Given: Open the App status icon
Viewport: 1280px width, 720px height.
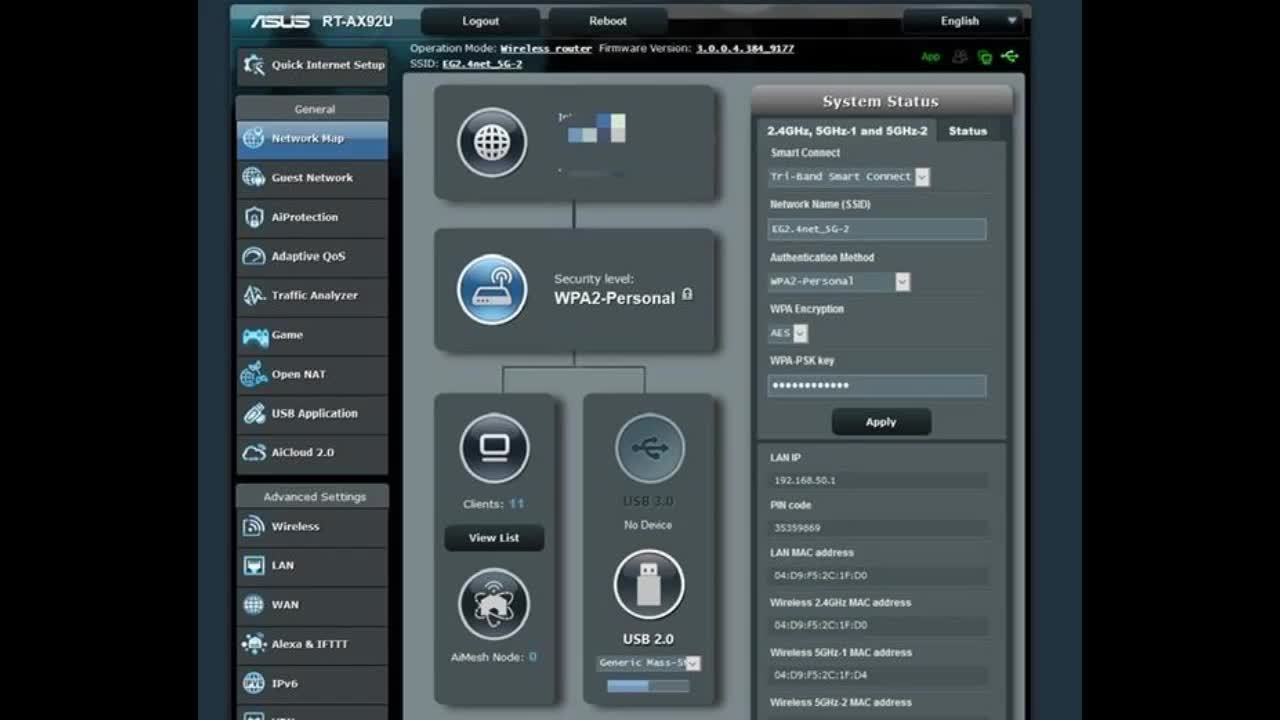Looking at the screenshot, I should (x=930, y=57).
